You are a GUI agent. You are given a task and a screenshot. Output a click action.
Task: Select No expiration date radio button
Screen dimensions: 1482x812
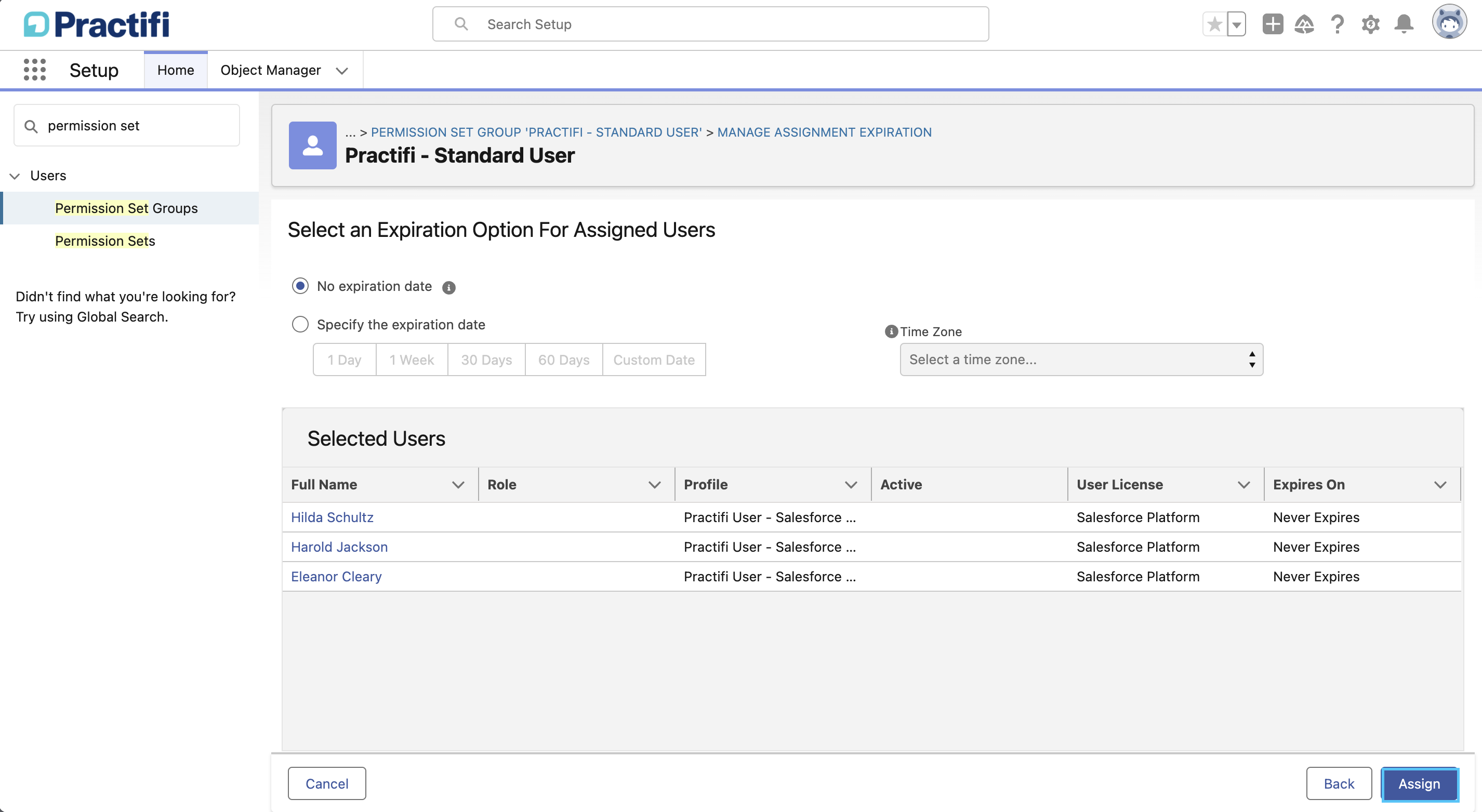300,286
